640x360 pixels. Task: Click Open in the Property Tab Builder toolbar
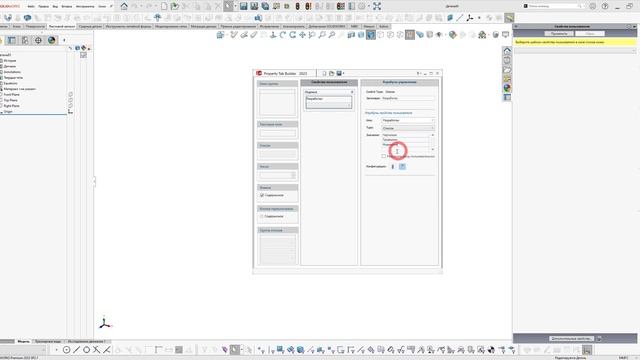pos(331,73)
